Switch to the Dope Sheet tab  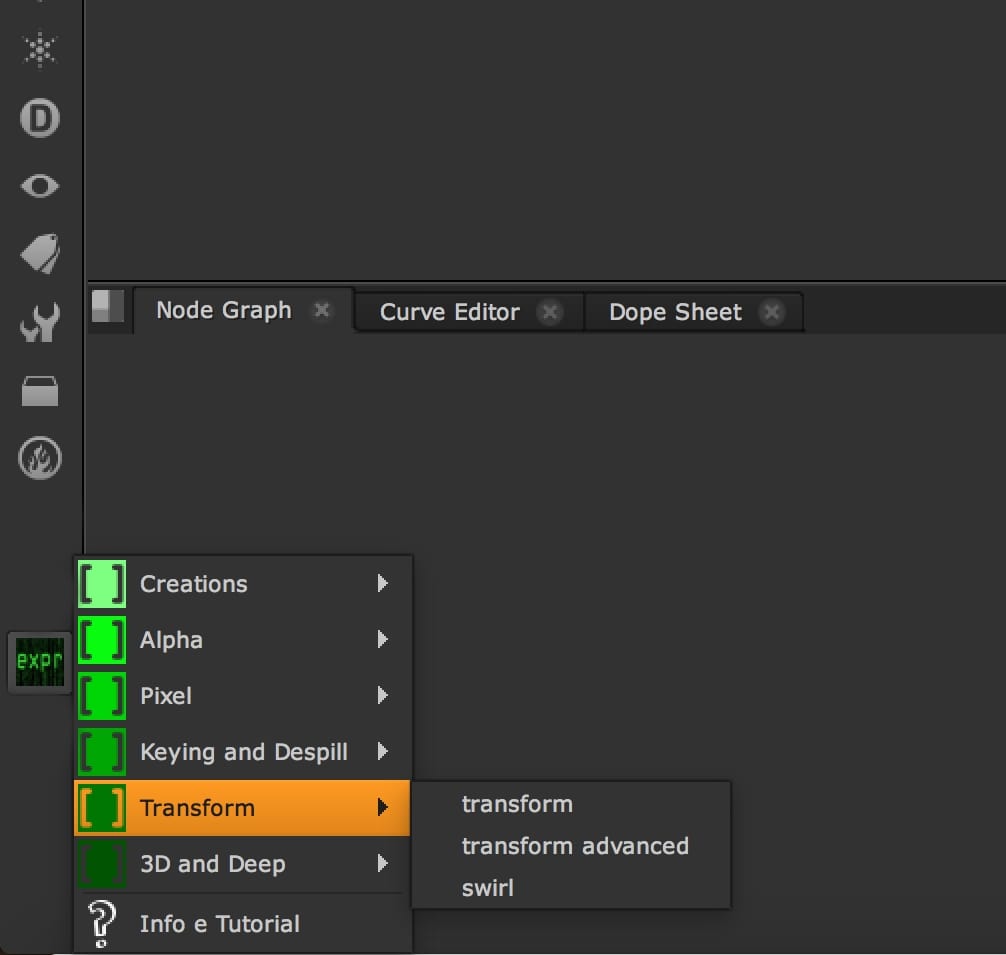tap(675, 312)
